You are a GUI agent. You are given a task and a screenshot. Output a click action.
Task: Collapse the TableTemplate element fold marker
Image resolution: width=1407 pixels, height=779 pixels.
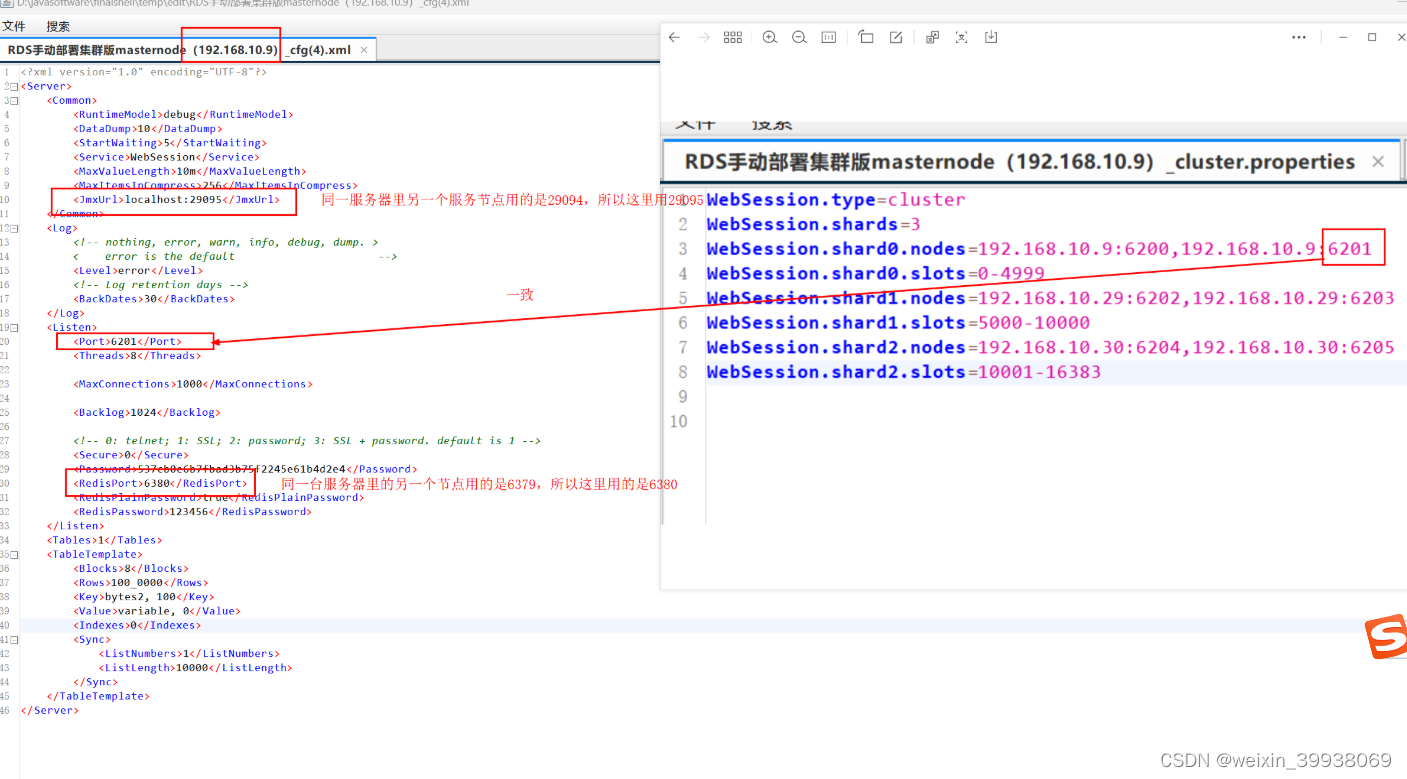click(14, 554)
